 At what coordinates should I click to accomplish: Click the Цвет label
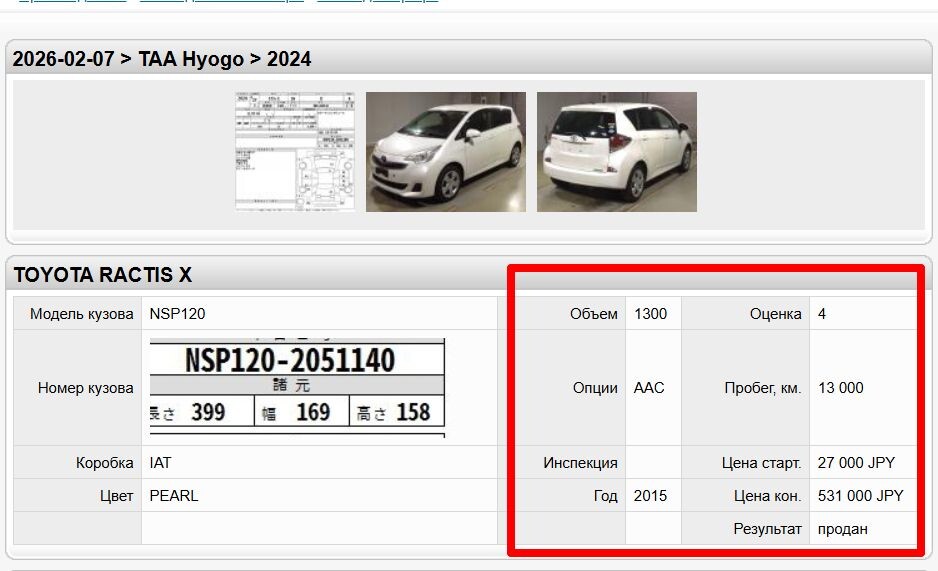click(x=117, y=496)
